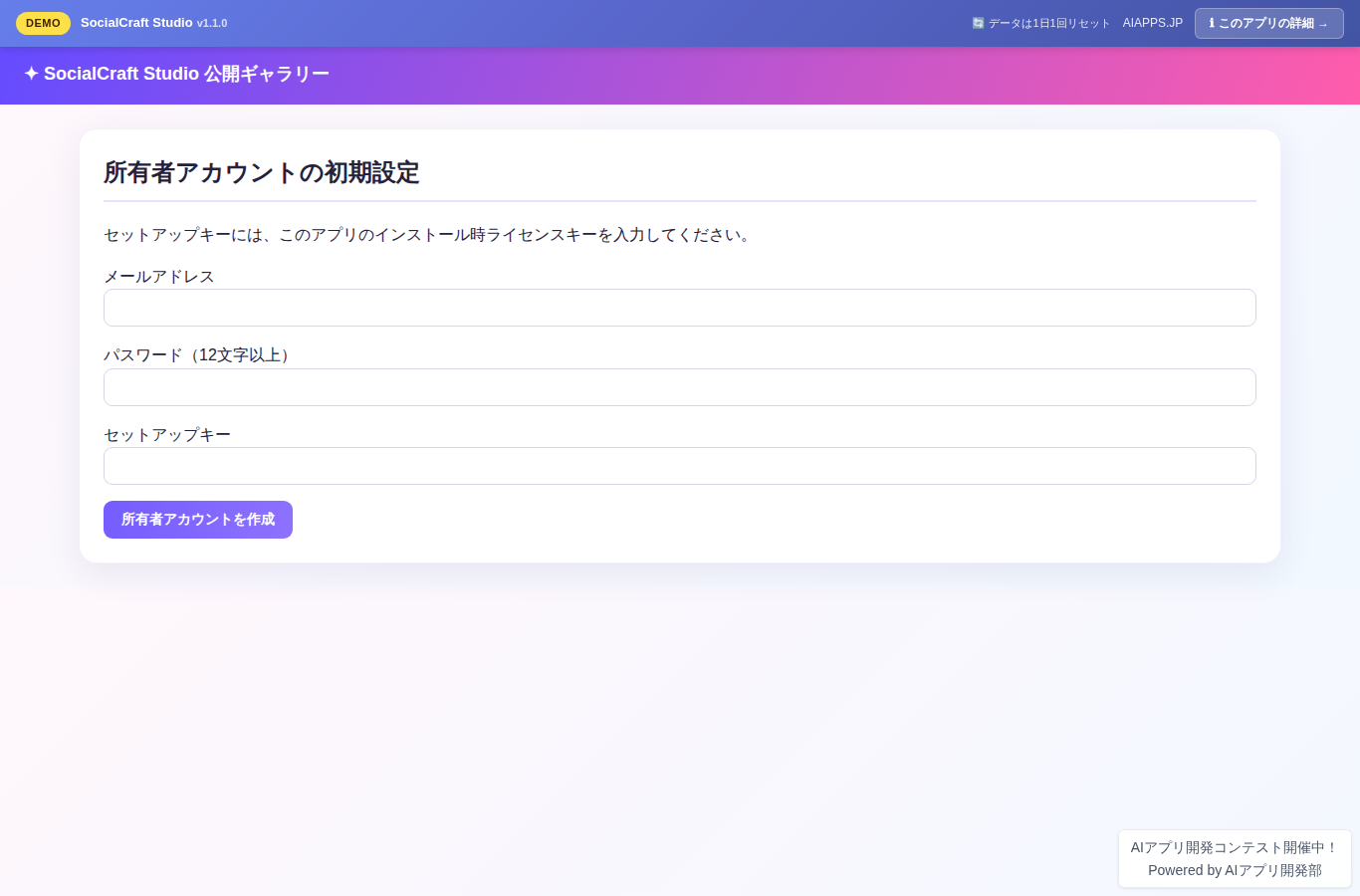Screen dimensions: 1360x896
Task: Click the SocialCraft Studio v1.1.0 title
Action: (153, 23)
